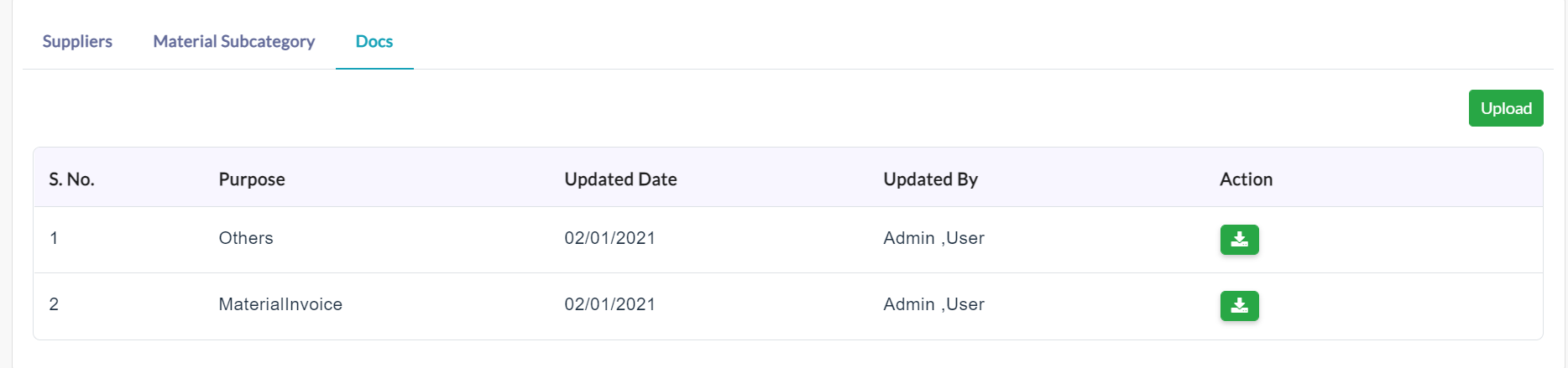Image resolution: width=1568 pixels, height=368 pixels.
Task: Click the Updated Date column header
Action: click(x=620, y=179)
